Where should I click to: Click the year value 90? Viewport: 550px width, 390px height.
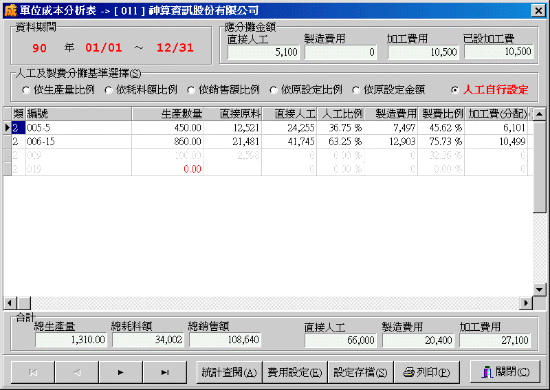click(x=39, y=48)
